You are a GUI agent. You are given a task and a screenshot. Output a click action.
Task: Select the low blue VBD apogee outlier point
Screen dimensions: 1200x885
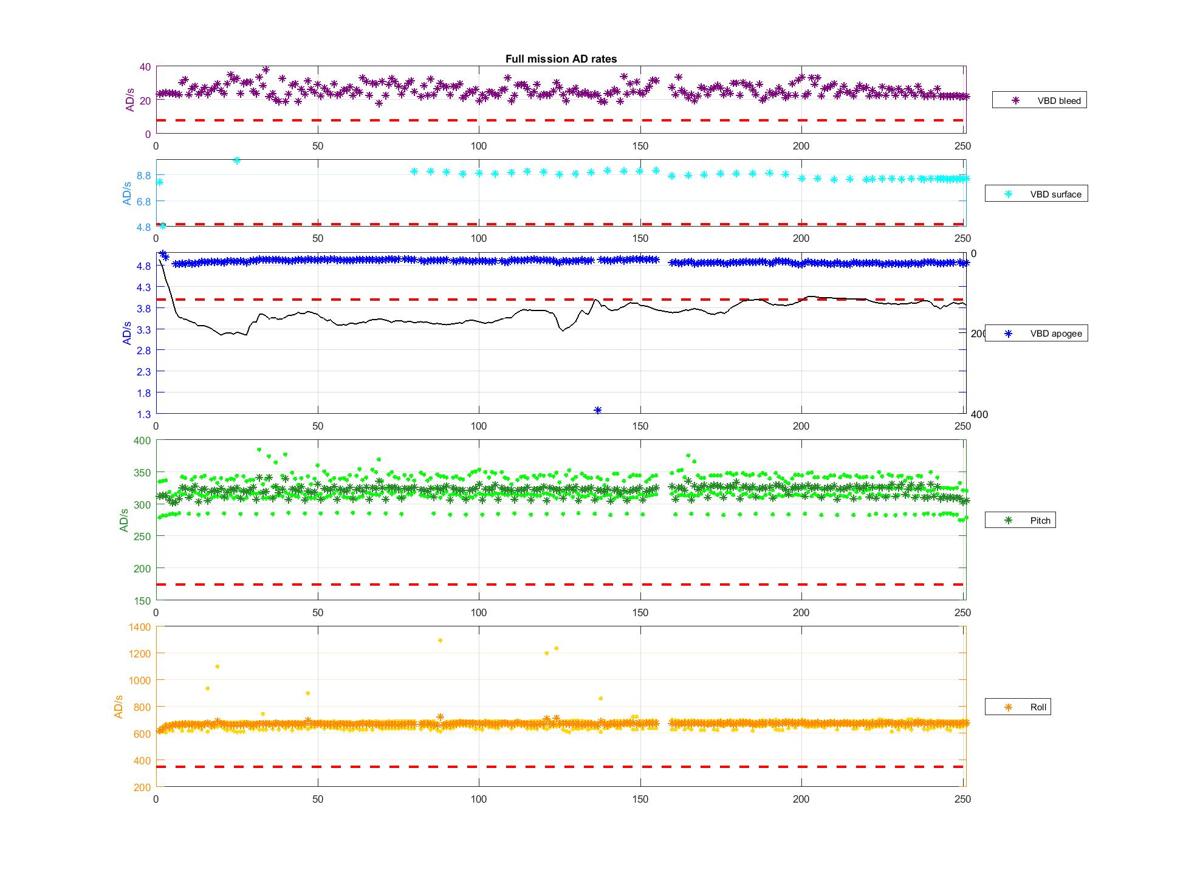pyautogui.click(x=598, y=410)
